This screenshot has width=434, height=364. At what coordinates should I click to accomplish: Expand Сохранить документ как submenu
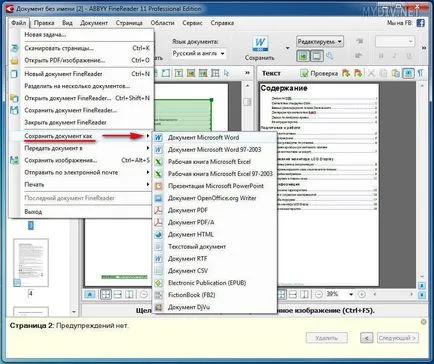pyautogui.click(x=81, y=136)
